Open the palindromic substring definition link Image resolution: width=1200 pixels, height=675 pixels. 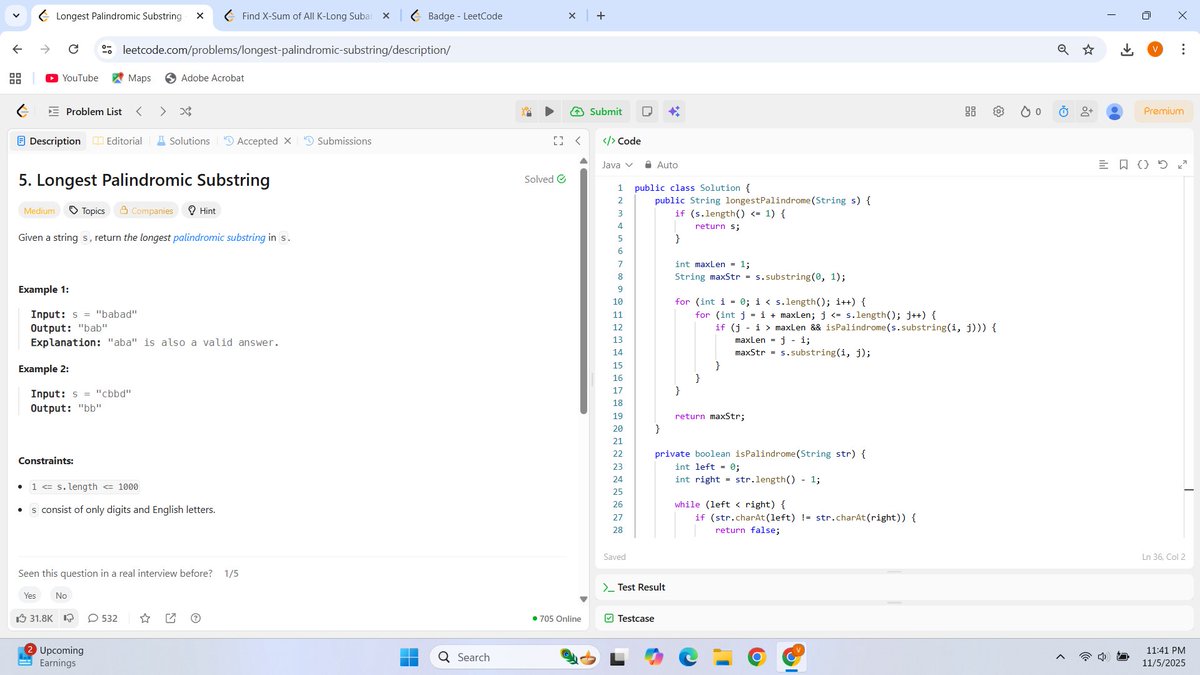click(219, 237)
